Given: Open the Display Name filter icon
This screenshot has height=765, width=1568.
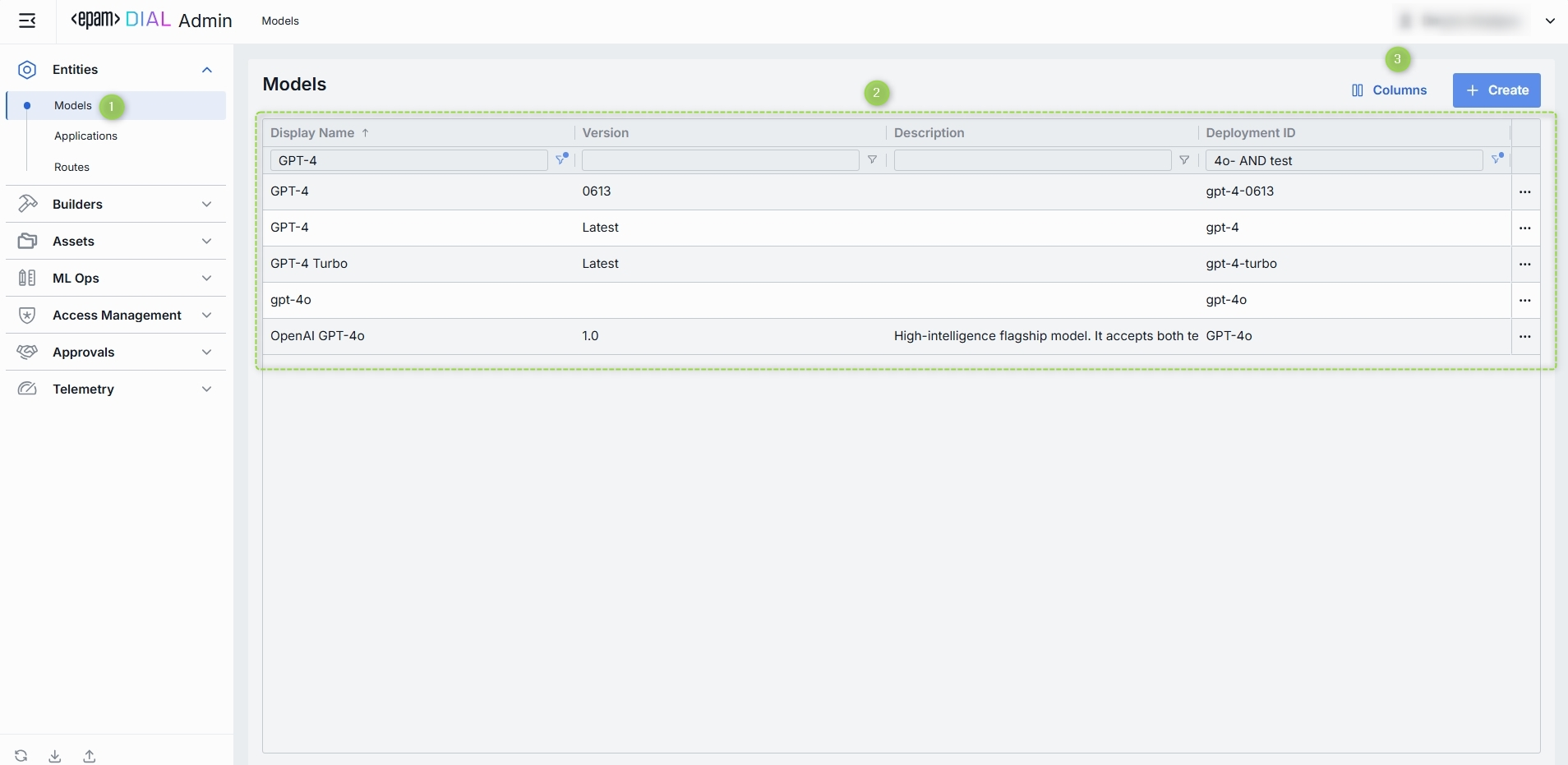Looking at the screenshot, I should 561,159.
